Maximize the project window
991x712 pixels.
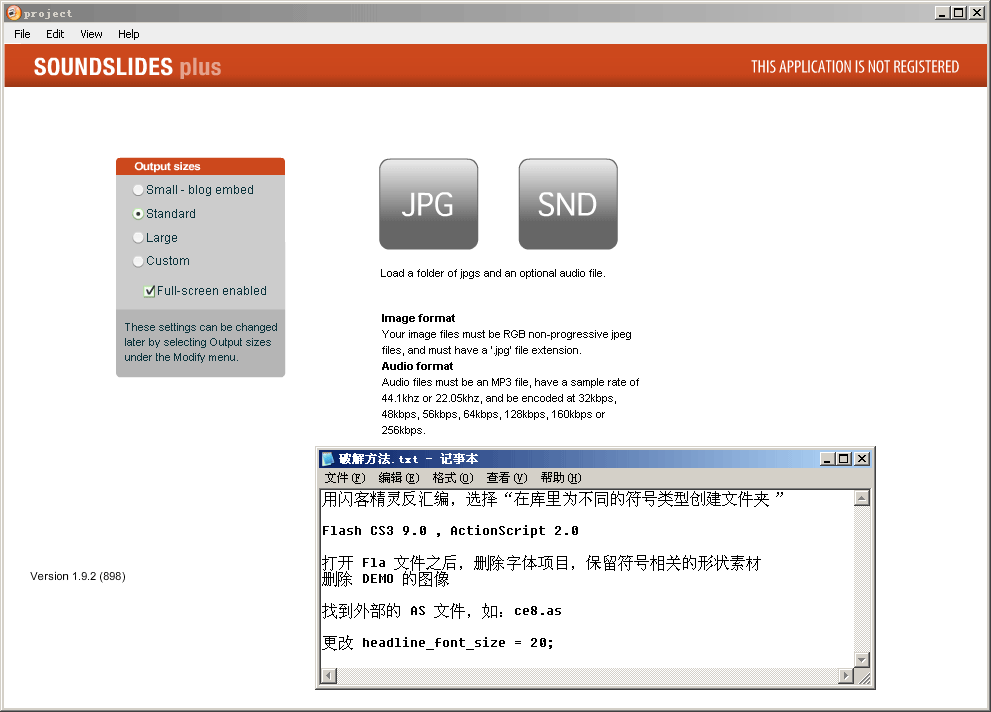click(959, 13)
